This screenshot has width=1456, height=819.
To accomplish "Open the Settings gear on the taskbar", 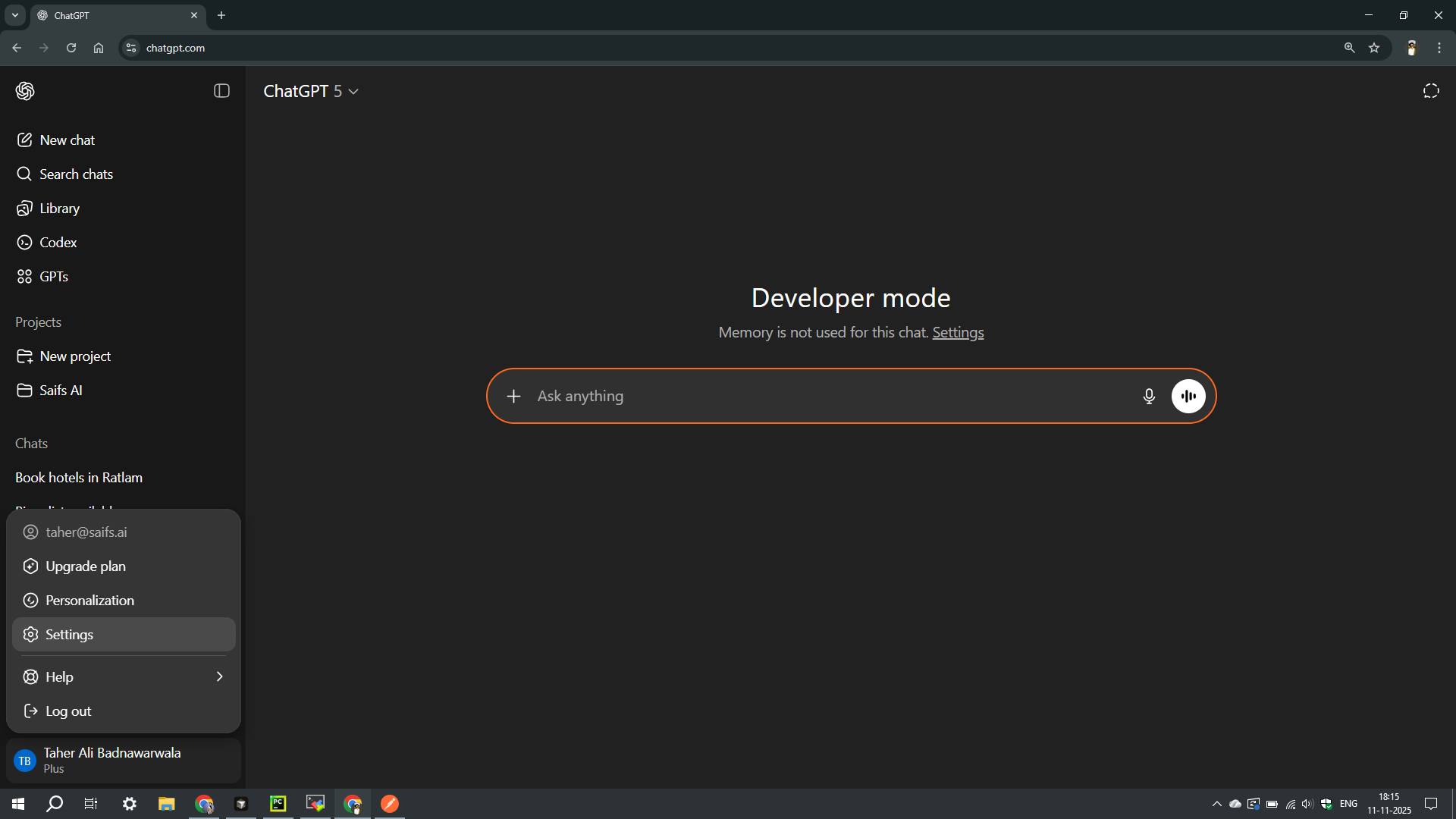I will (x=130, y=804).
